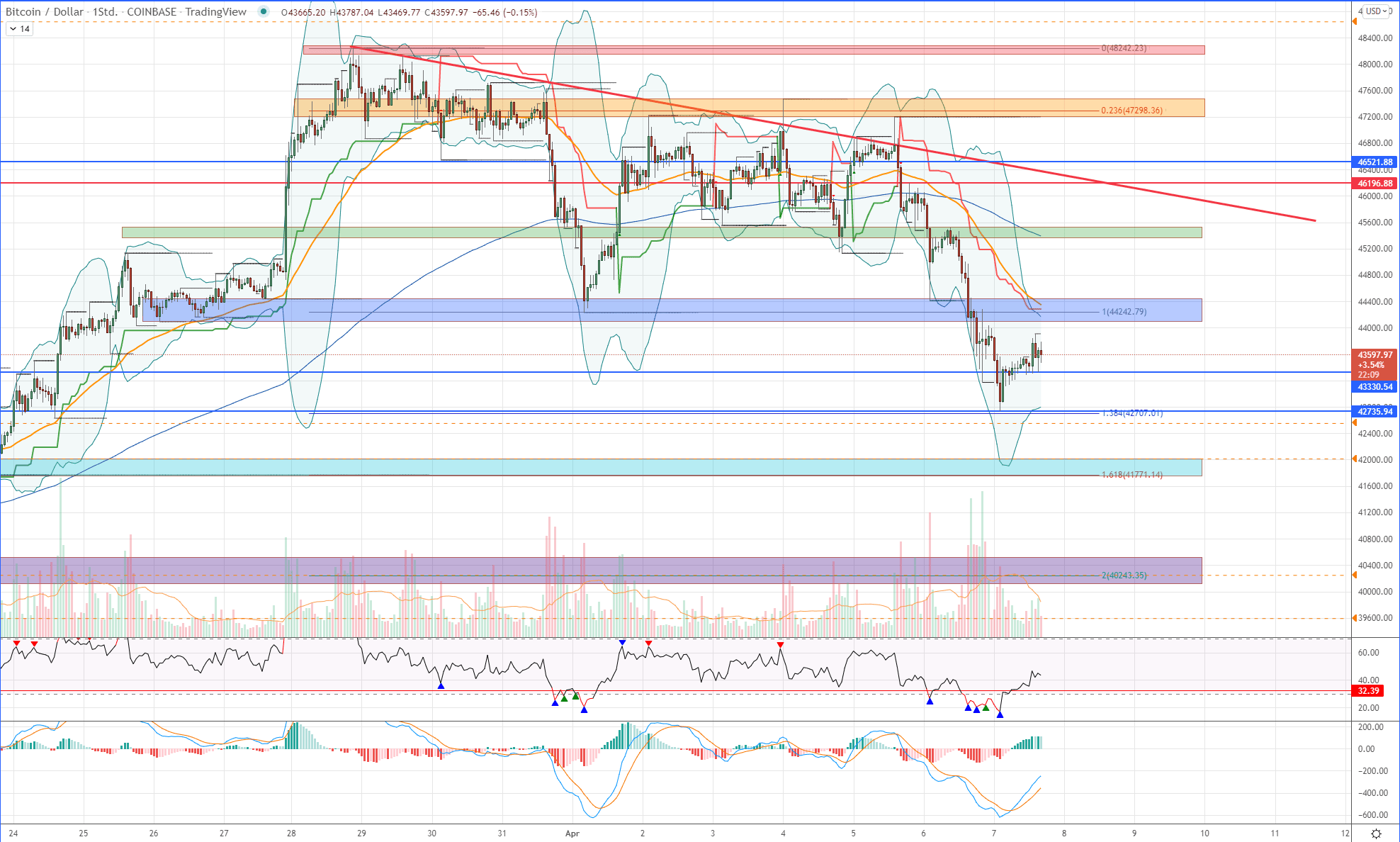1400x842 pixels.
Task: Click the closing value C43597.97 in the header
Action: (446, 12)
